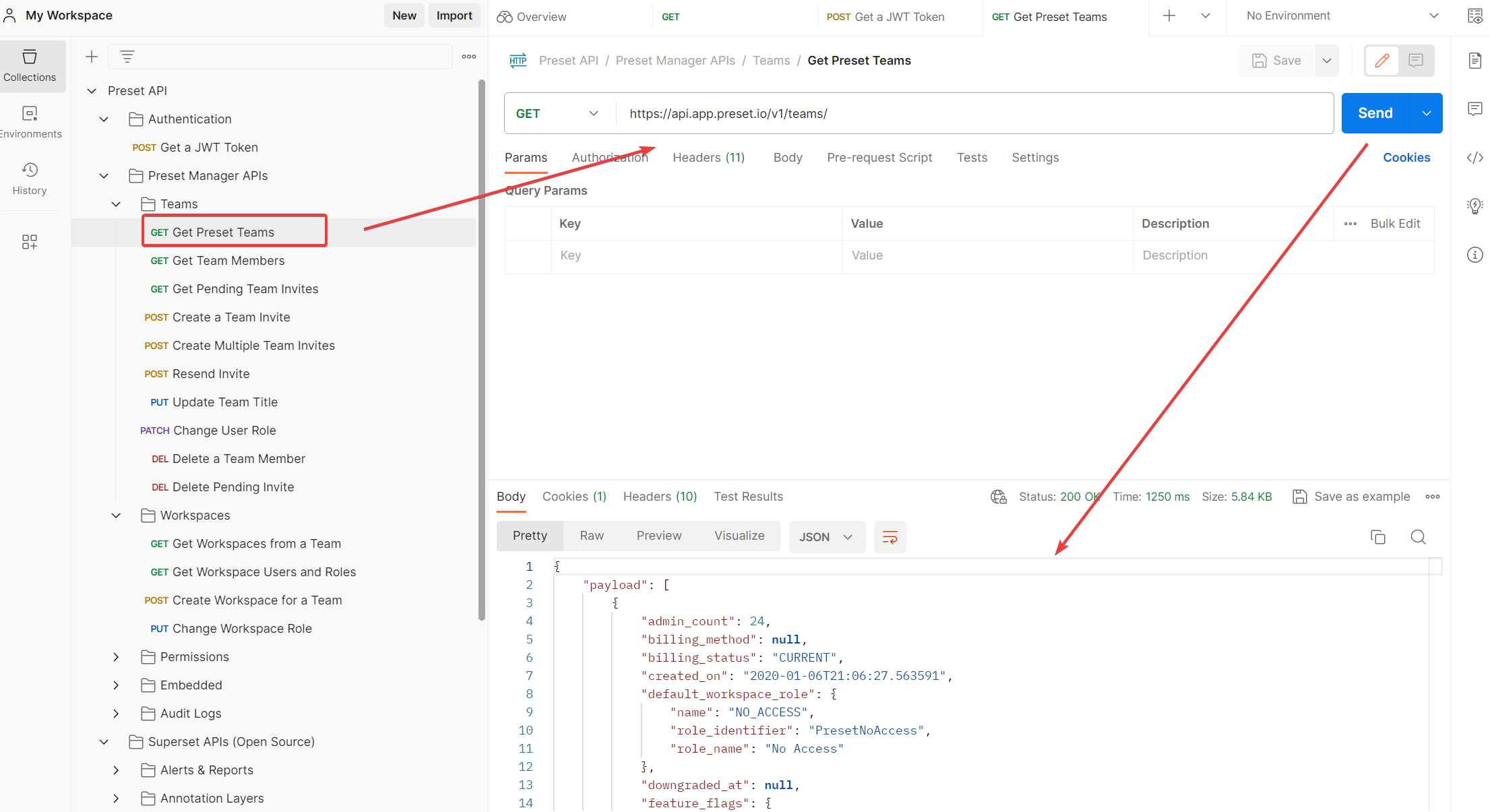The image size is (1490, 812).
Task: Copy response body with copy icon
Action: [x=1377, y=537]
